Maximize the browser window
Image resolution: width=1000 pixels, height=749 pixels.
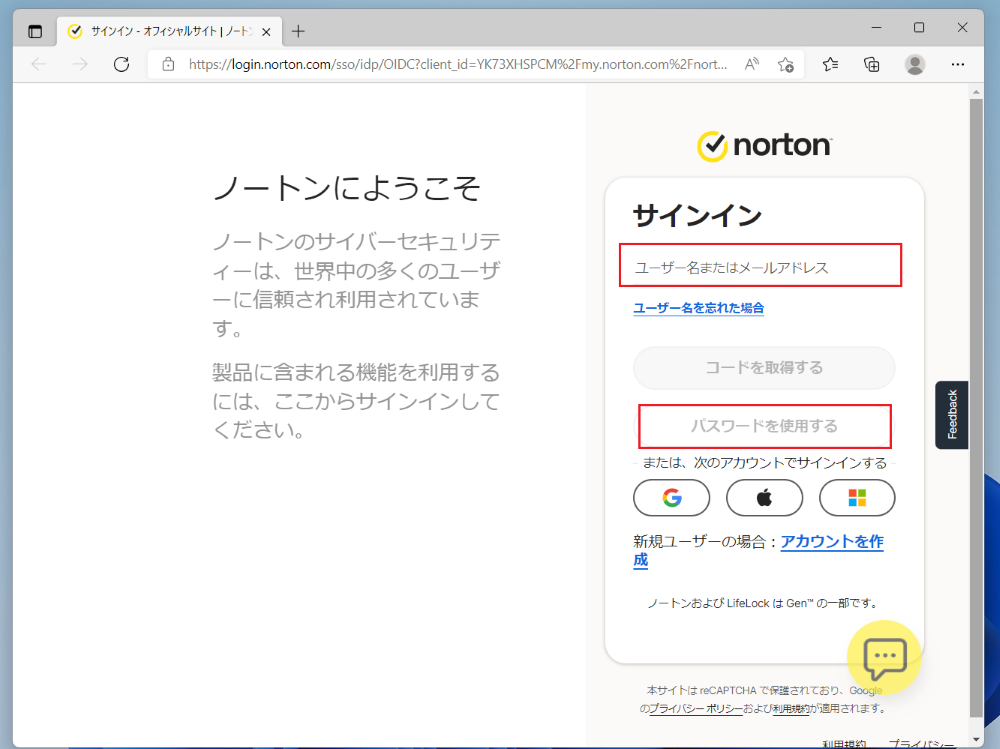[x=918, y=27]
